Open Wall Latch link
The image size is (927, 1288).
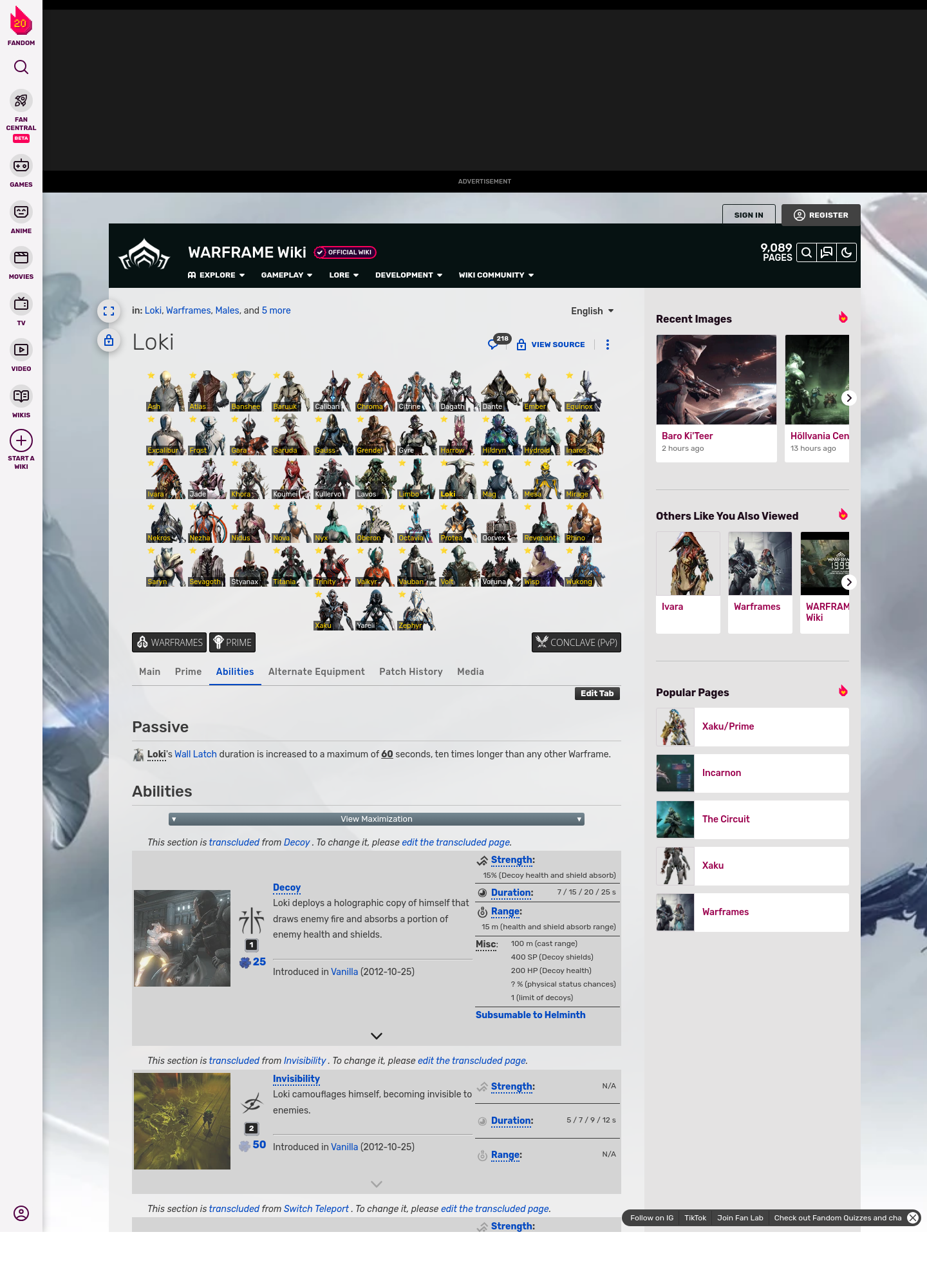tap(196, 754)
